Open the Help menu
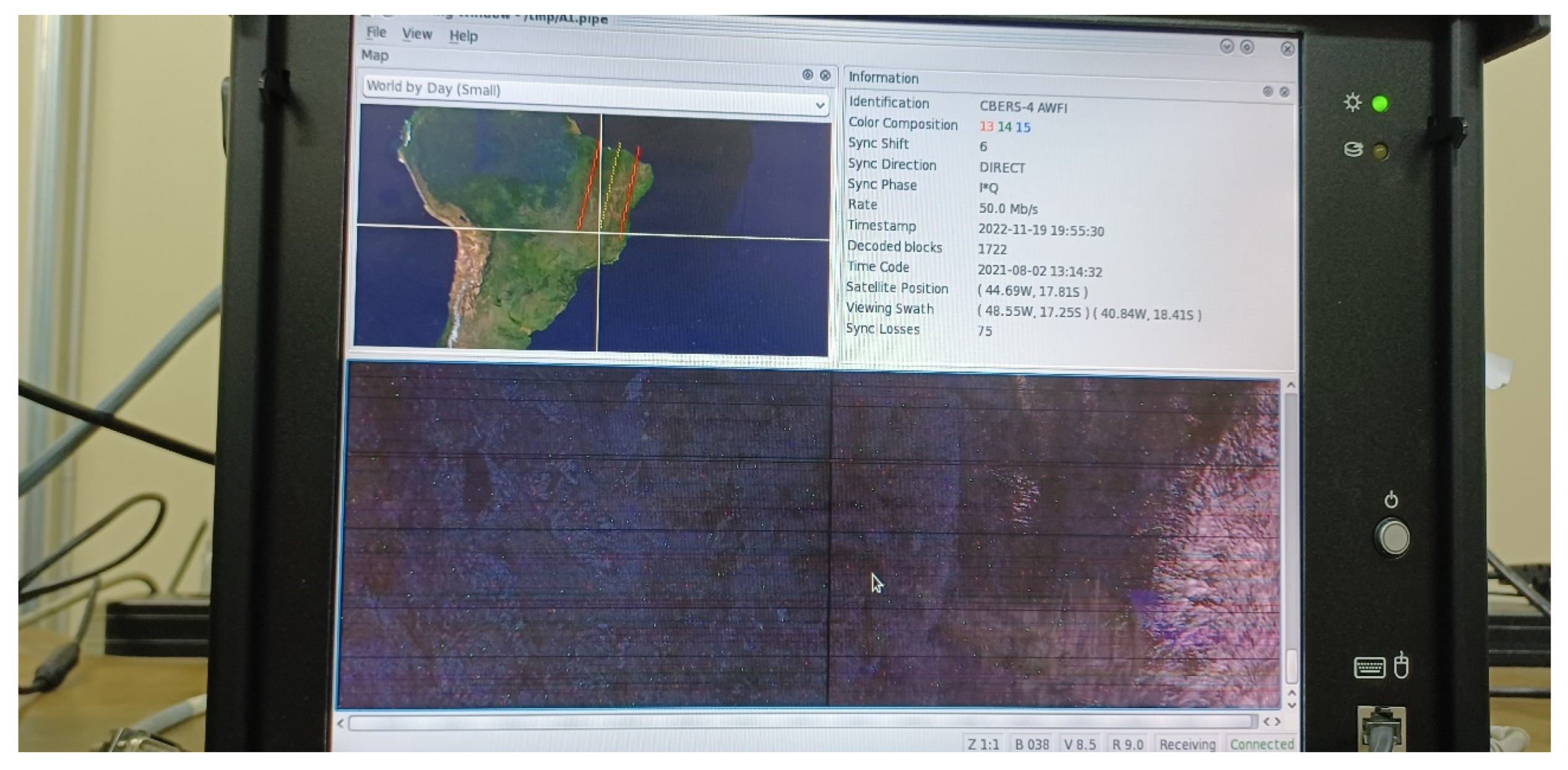This screenshot has height=770, width=1568. [463, 36]
